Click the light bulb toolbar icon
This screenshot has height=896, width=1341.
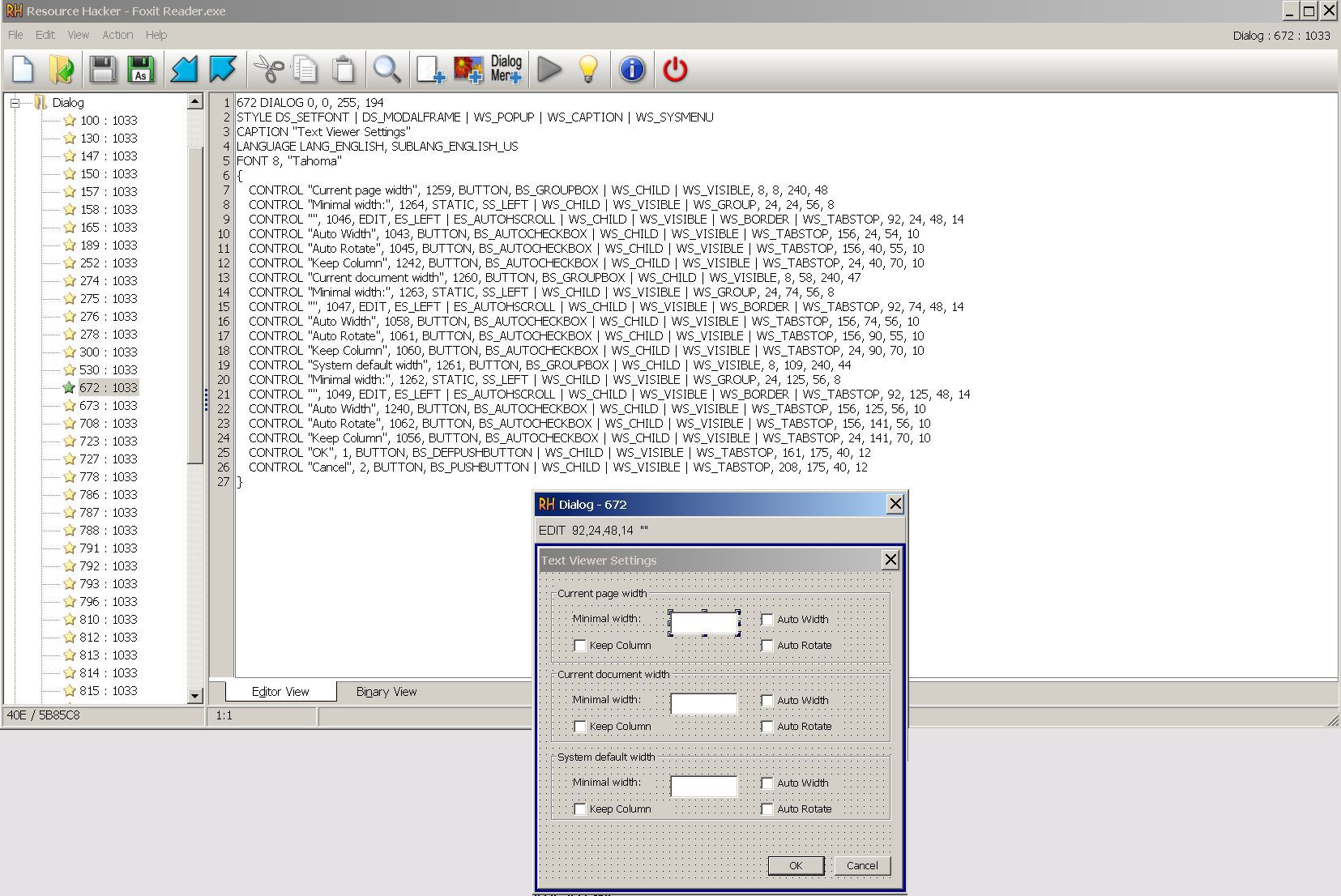(x=588, y=70)
